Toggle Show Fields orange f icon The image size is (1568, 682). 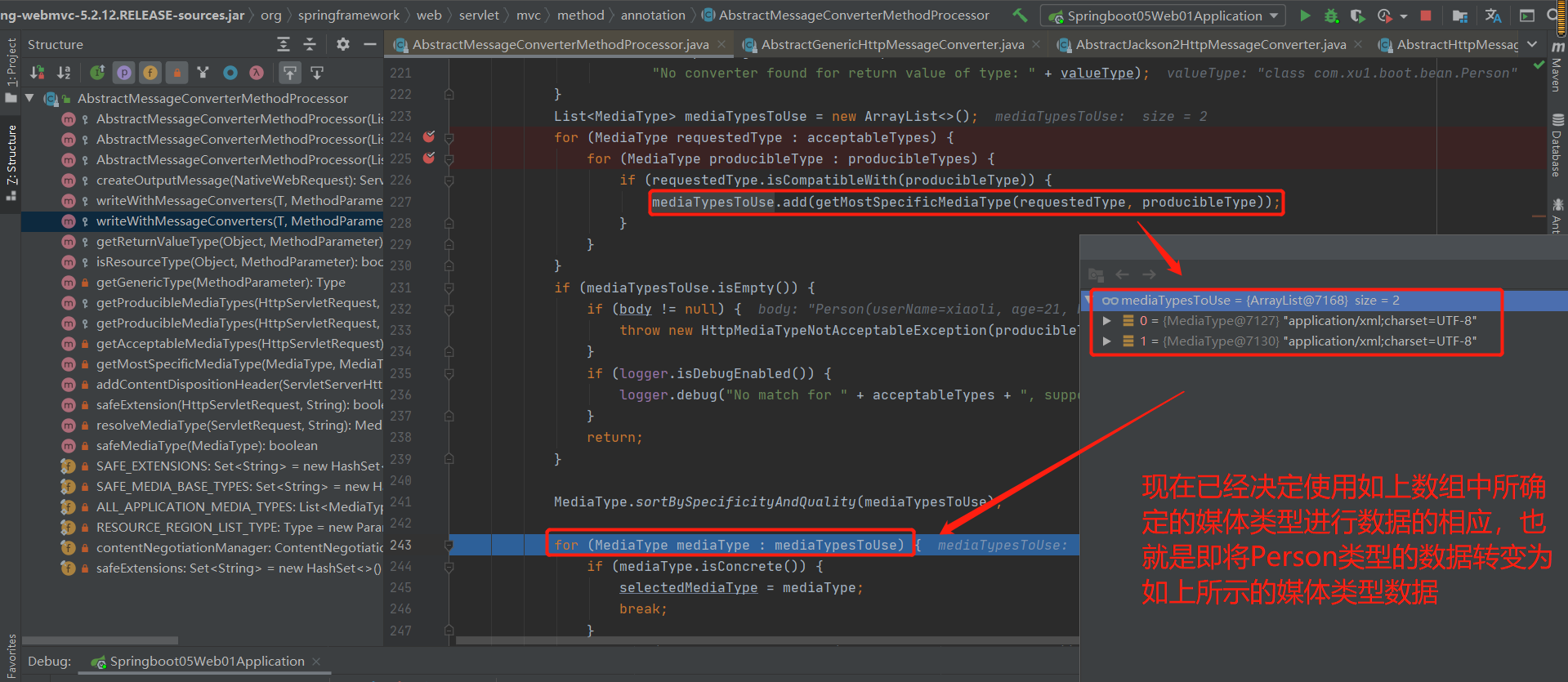[x=150, y=73]
